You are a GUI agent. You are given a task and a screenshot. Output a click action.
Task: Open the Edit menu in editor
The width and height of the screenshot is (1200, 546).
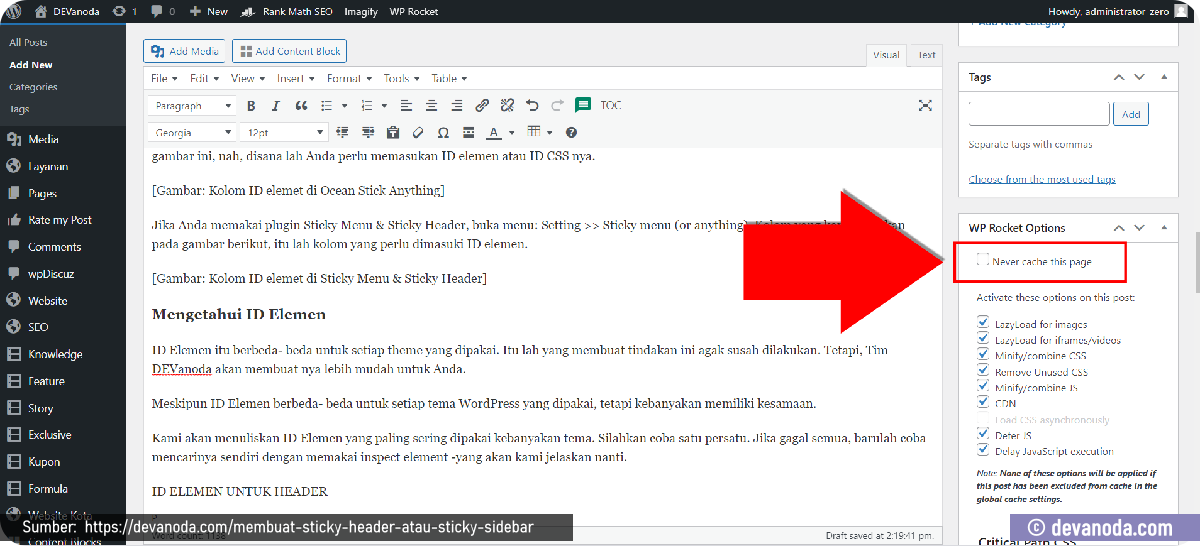204,78
